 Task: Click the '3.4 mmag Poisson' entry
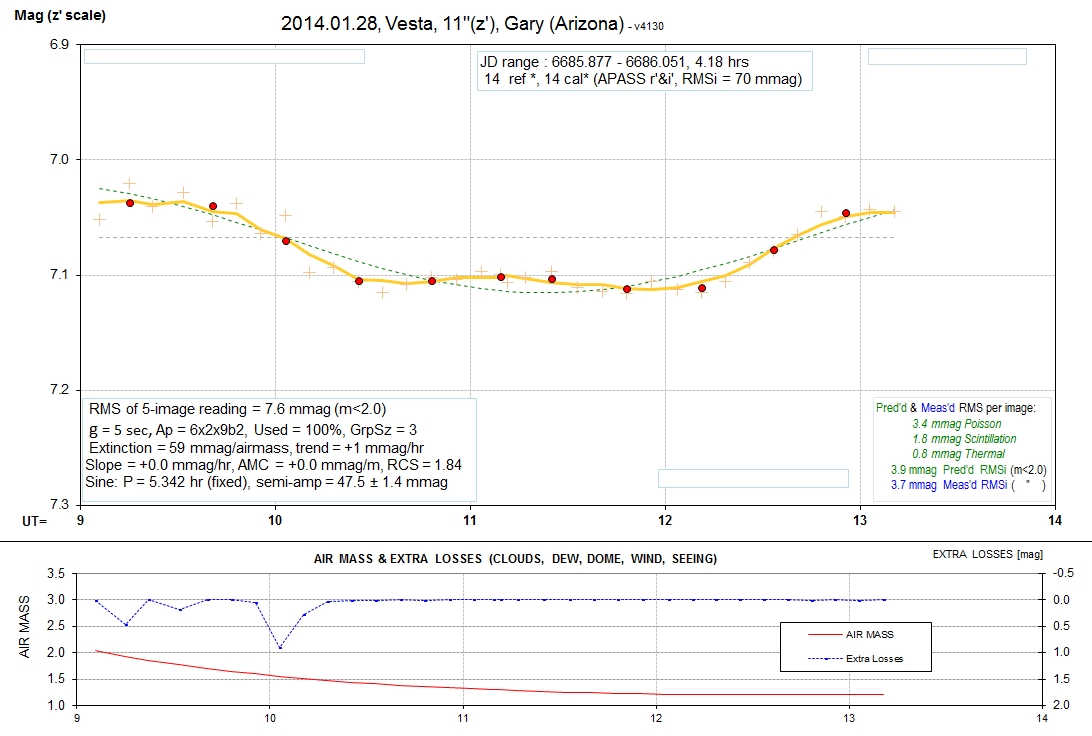coord(957,423)
